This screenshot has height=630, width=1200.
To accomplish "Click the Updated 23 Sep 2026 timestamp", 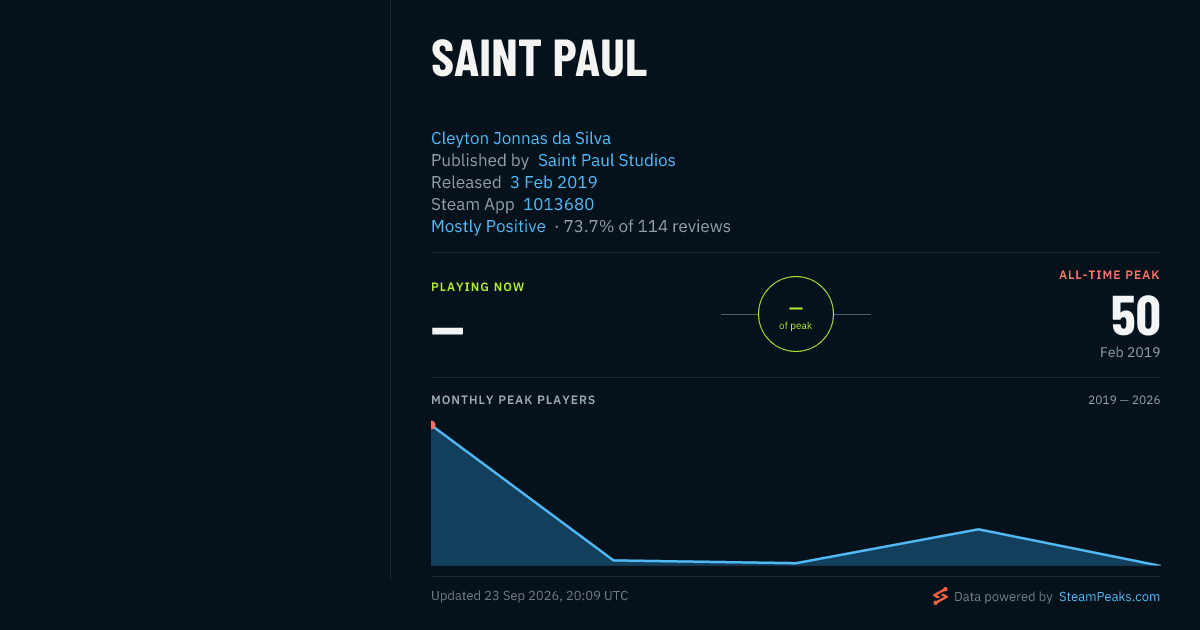I will pos(530,596).
